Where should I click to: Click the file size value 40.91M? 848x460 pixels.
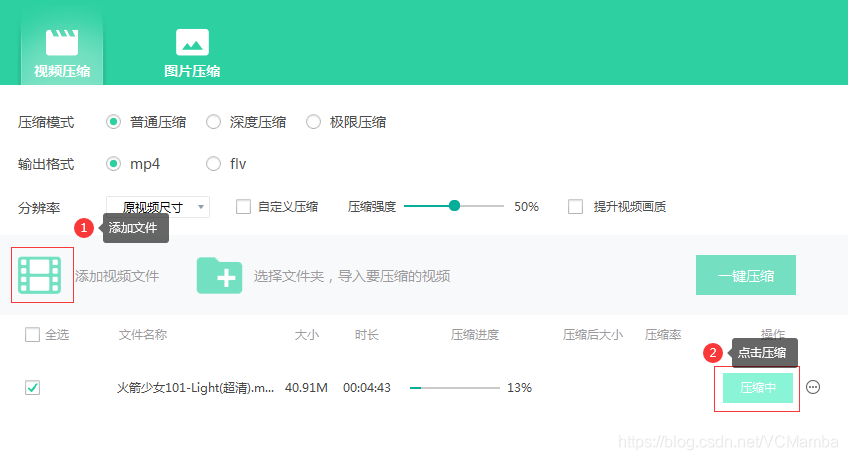coord(306,388)
